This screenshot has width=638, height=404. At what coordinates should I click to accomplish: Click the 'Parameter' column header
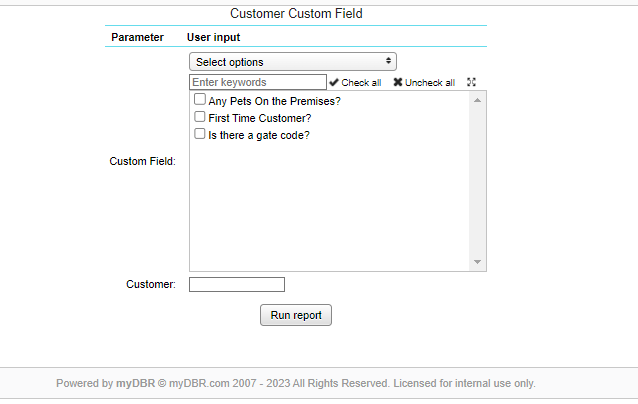[x=138, y=37]
